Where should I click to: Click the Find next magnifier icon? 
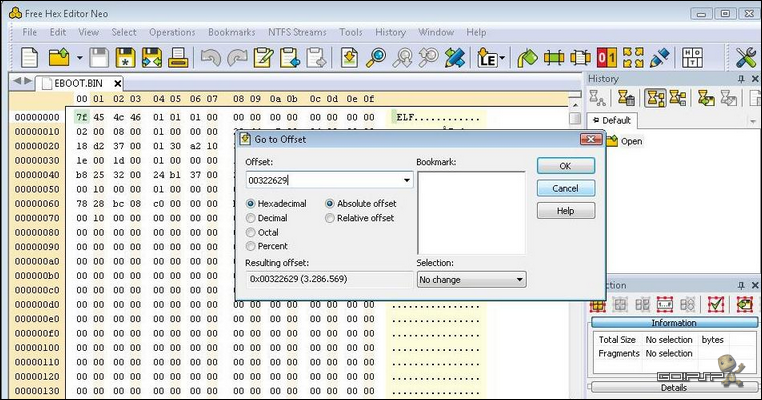[x=429, y=57]
